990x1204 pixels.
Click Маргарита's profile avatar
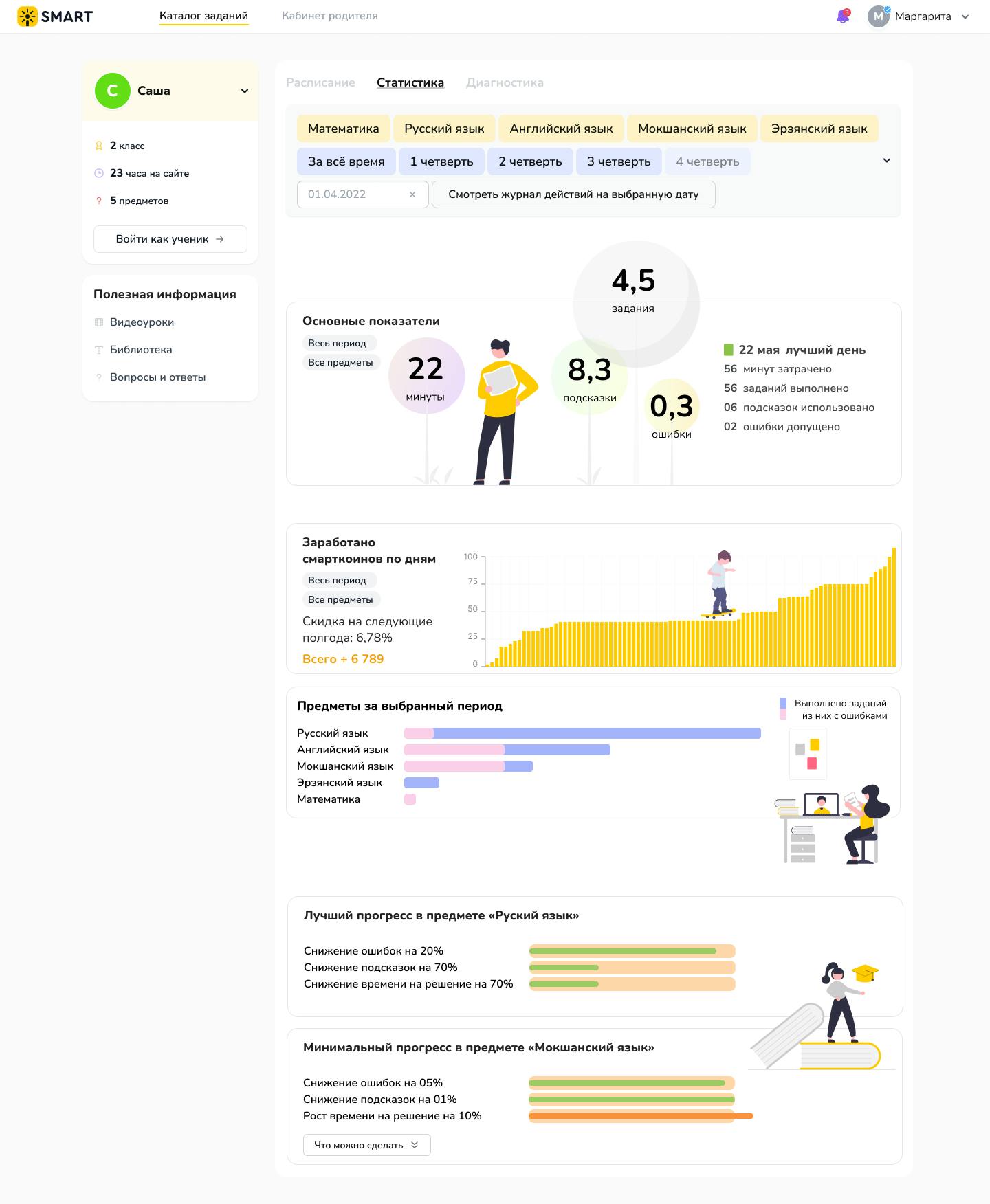879,16
